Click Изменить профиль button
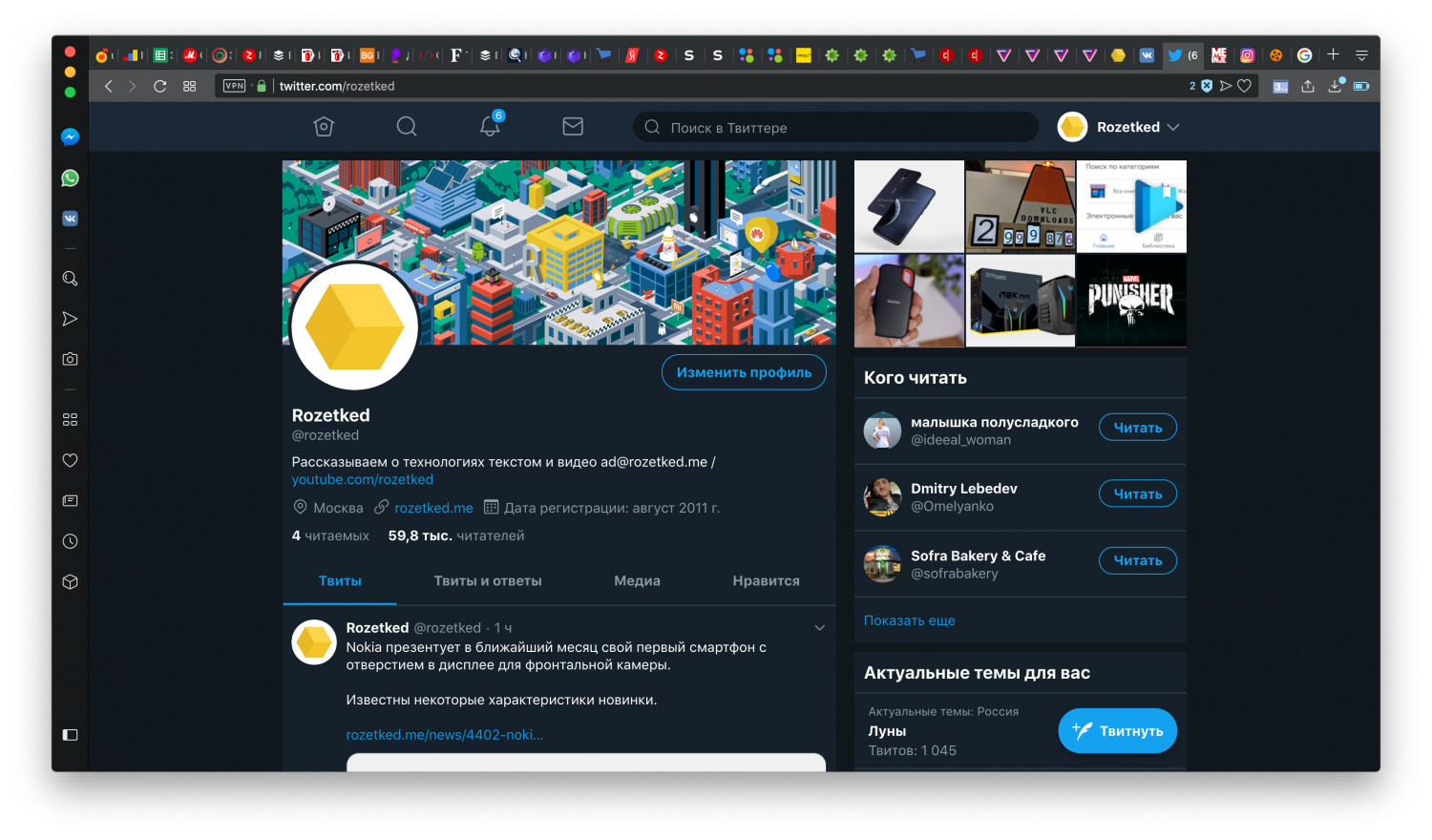The width and height of the screenshot is (1432, 840). click(744, 372)
